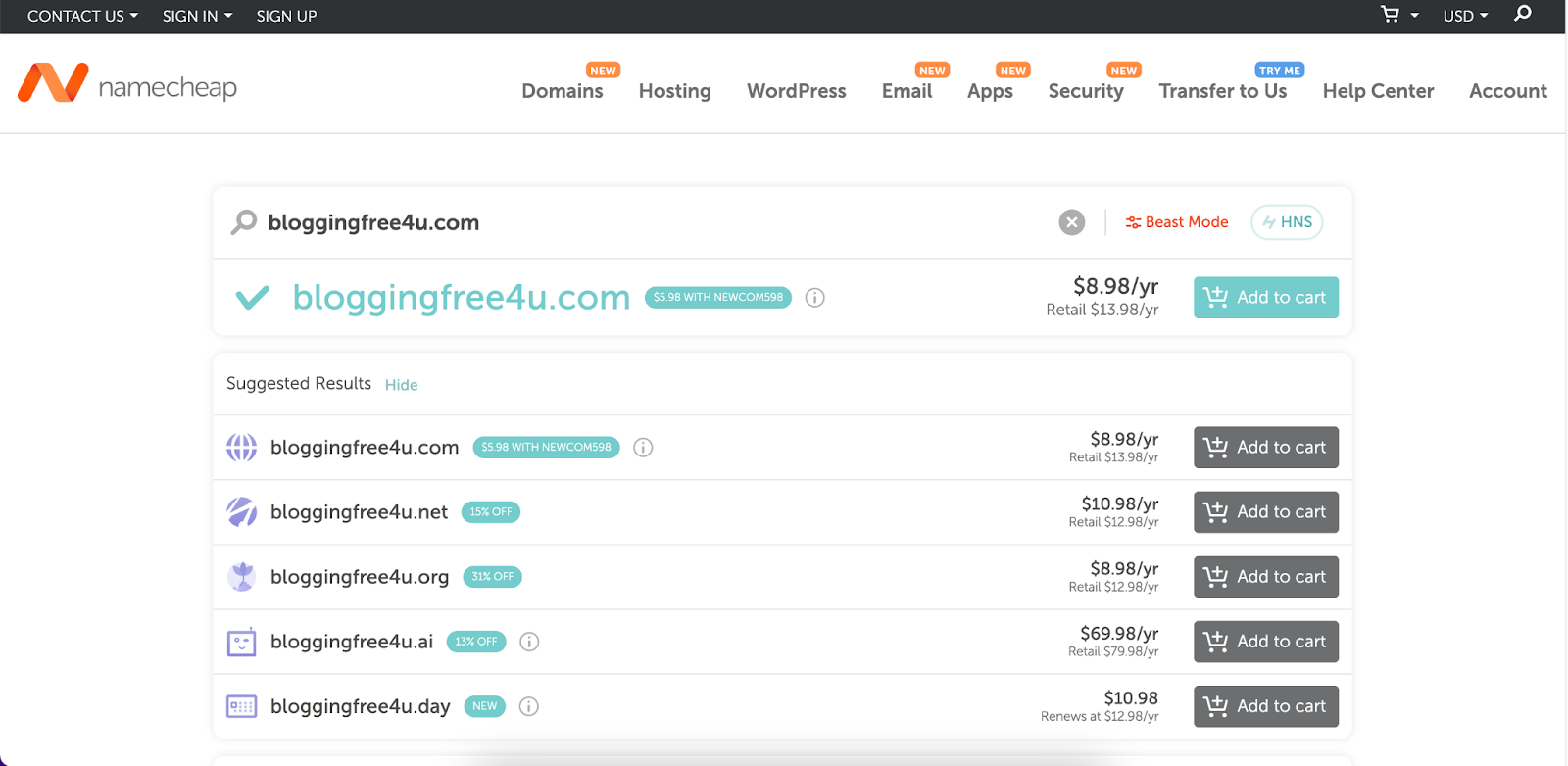This screenshot has width=1568, height=766.
Task: Add bloggingfree4u.net to cart
Action: point(1266,512)
